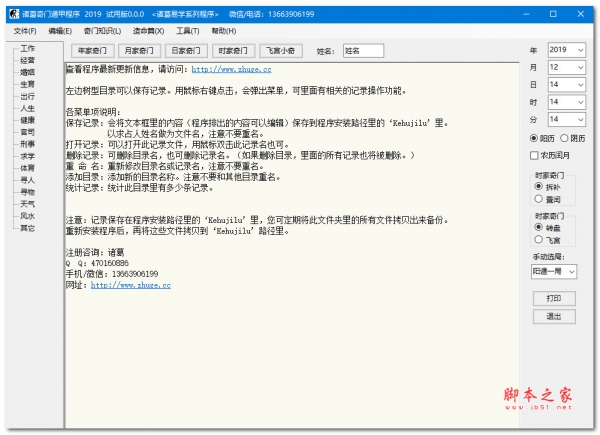Open the 分 minute dropdown
Viewport: 600px width, 435px height.
coord(566,119)
